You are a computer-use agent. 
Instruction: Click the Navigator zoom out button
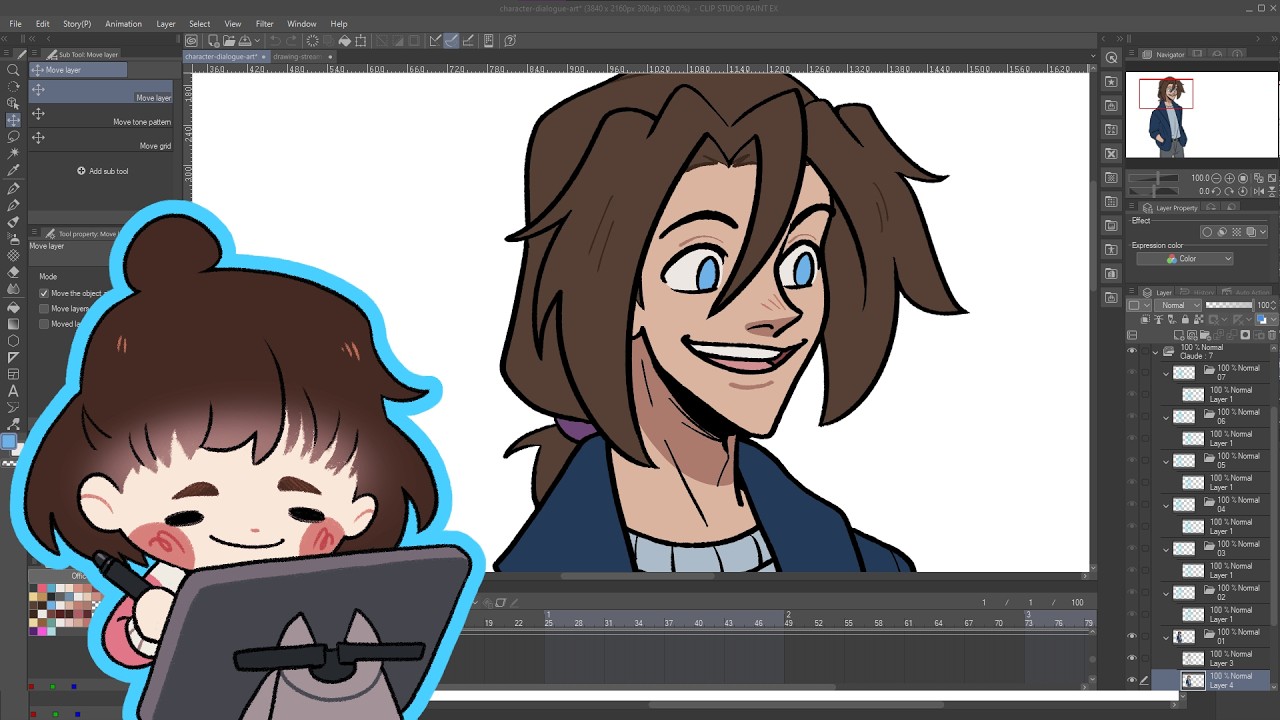point(1216,178)
